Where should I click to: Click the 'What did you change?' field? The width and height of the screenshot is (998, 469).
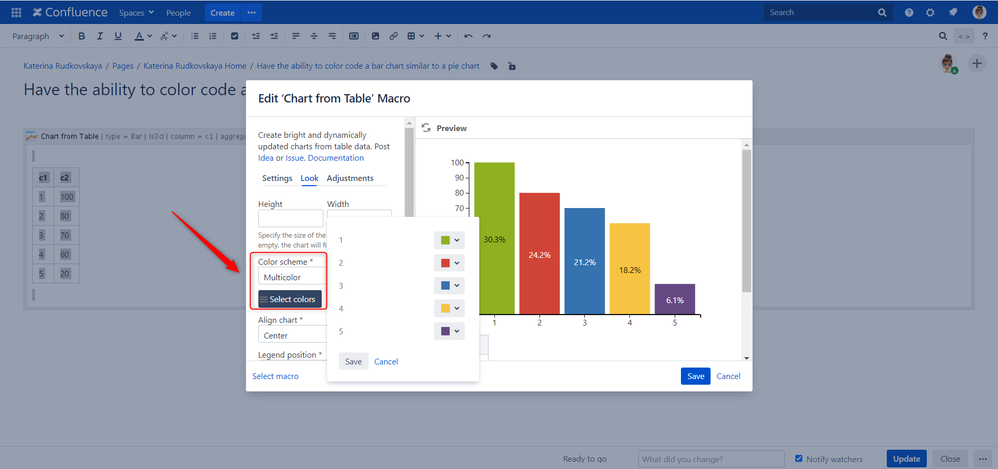711,459
